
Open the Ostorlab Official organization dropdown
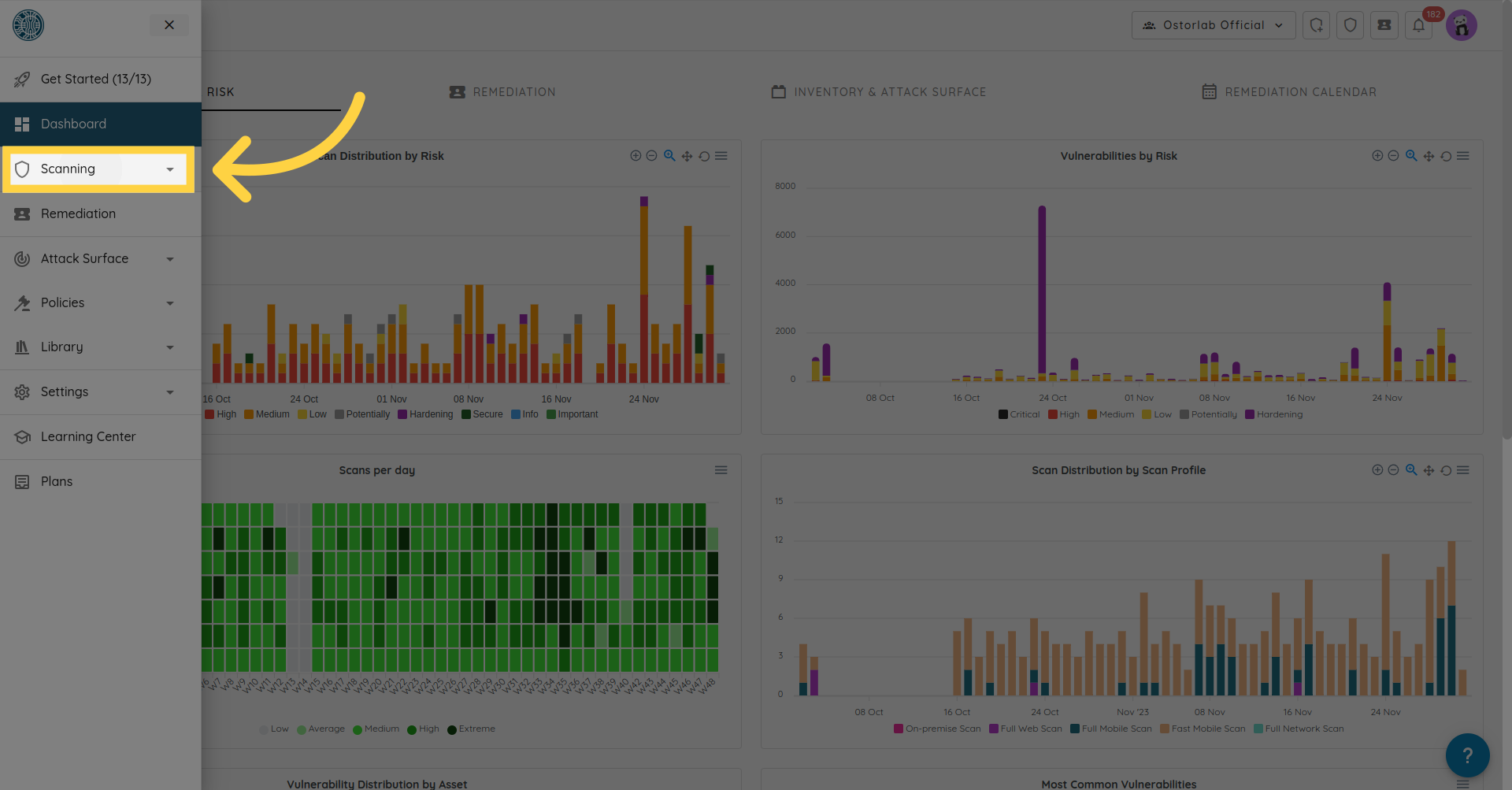click(x=1213, y=25)
